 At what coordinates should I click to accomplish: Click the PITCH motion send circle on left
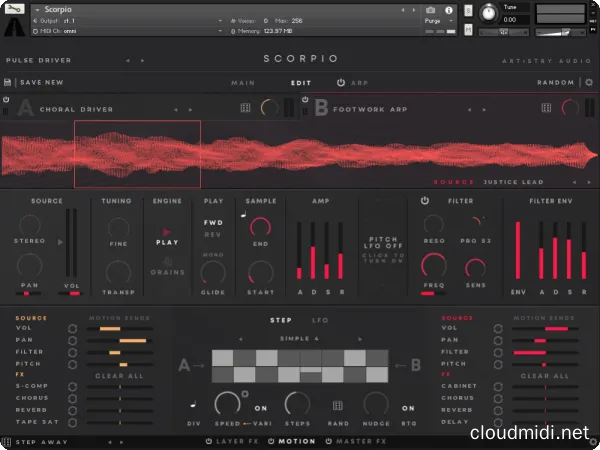pos(72,365)
